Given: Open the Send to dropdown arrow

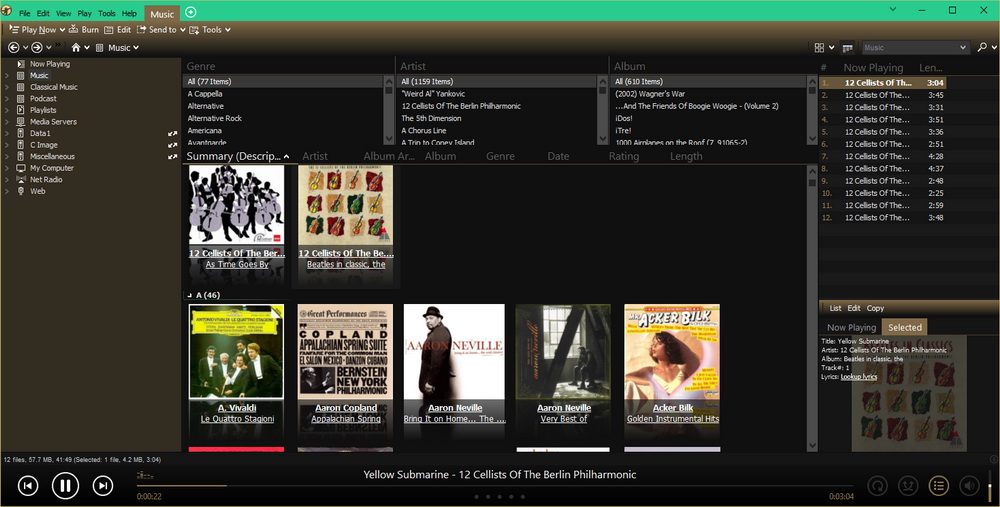Looking at the screenshot, I should [183, 30].
